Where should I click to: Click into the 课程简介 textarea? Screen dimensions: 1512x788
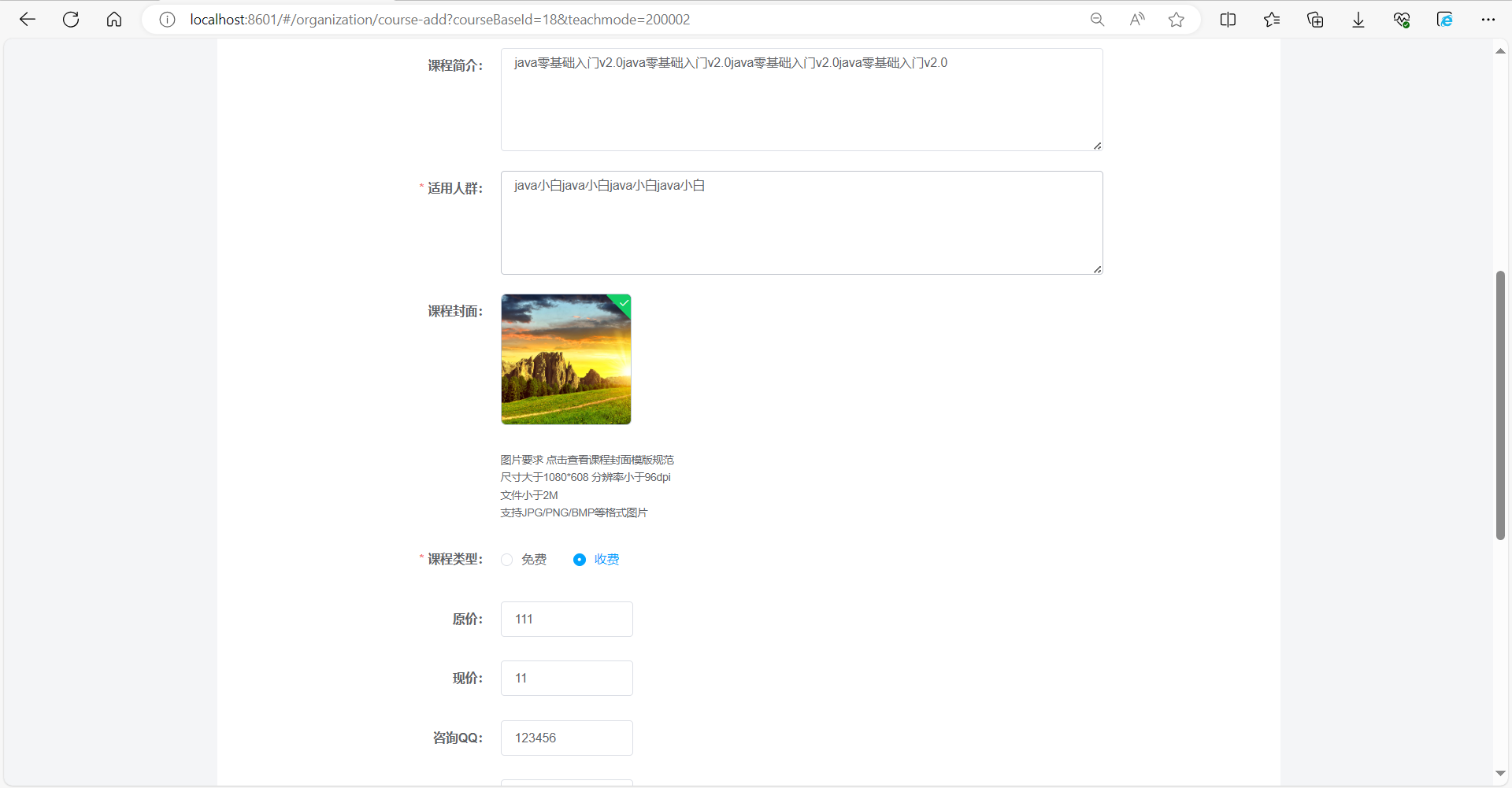click(802, 99)
